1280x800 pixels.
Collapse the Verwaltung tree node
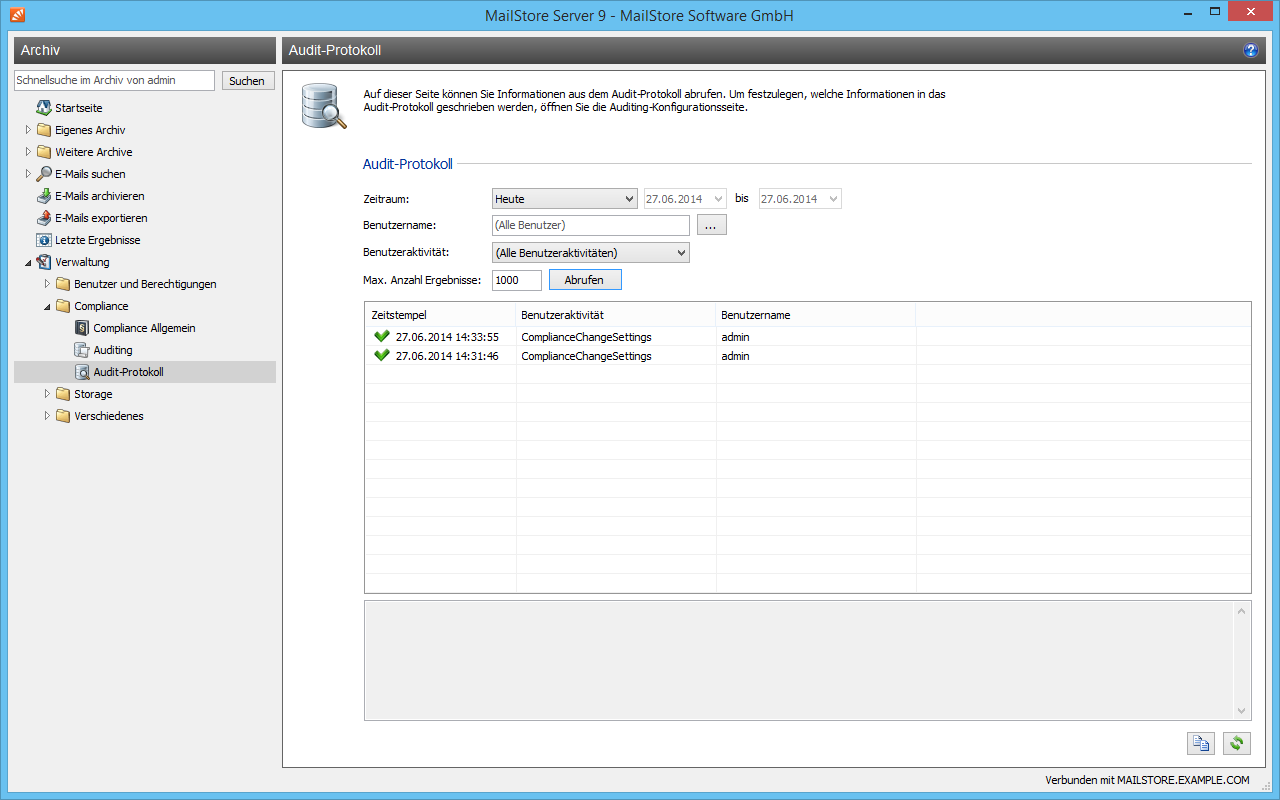point(29,262)
